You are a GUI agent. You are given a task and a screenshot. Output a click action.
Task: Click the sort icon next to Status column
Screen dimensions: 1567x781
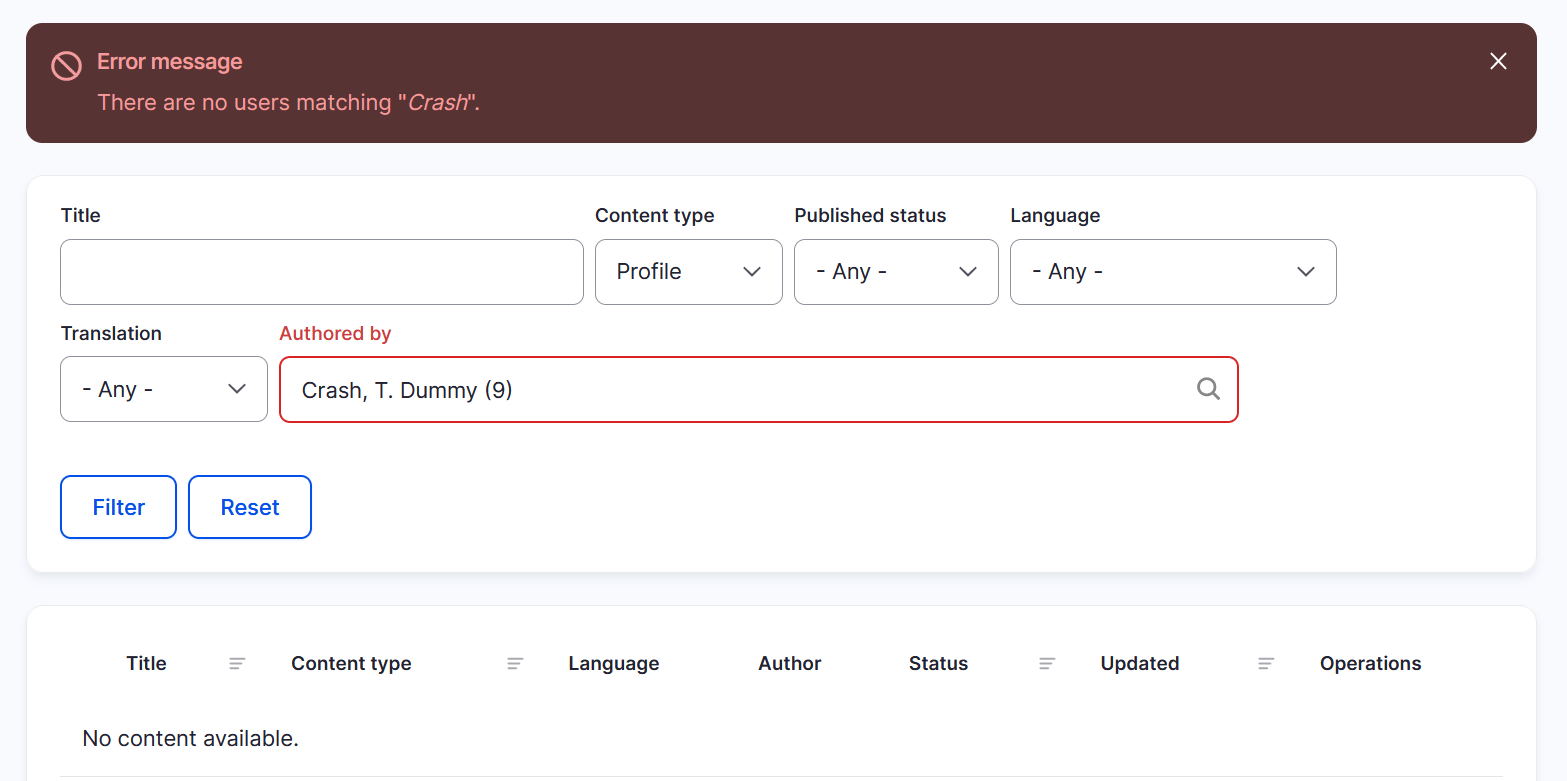pyautogui.click(x=1046, y=663)
